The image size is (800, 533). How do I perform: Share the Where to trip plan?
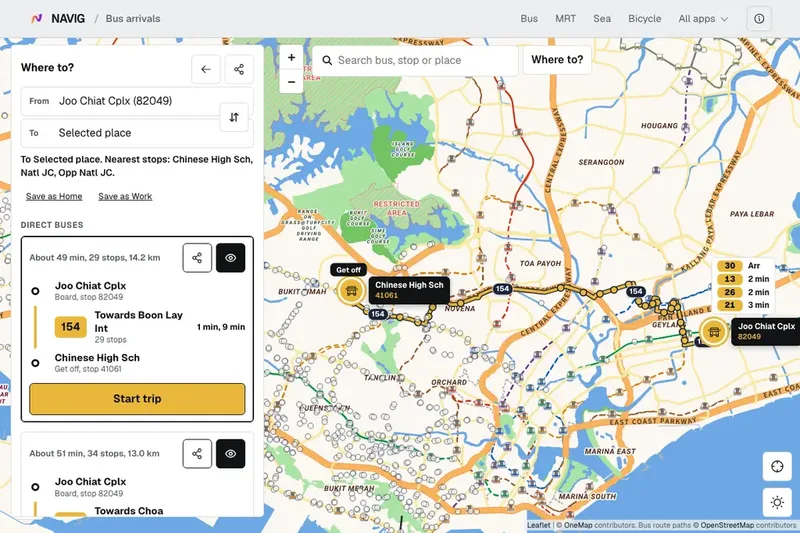click(239, 69)
